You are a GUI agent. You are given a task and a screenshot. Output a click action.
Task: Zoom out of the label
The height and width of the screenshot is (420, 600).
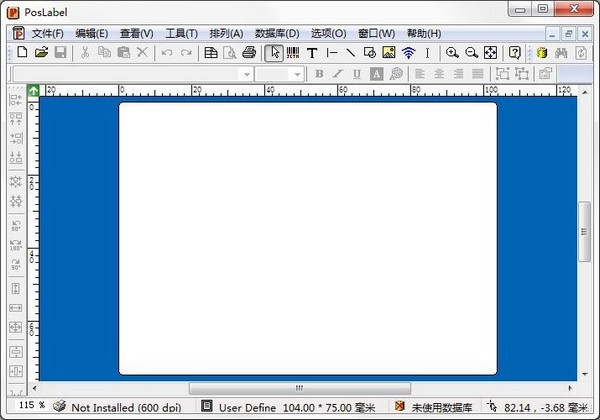pyautogui.click(x=471, y=52)
